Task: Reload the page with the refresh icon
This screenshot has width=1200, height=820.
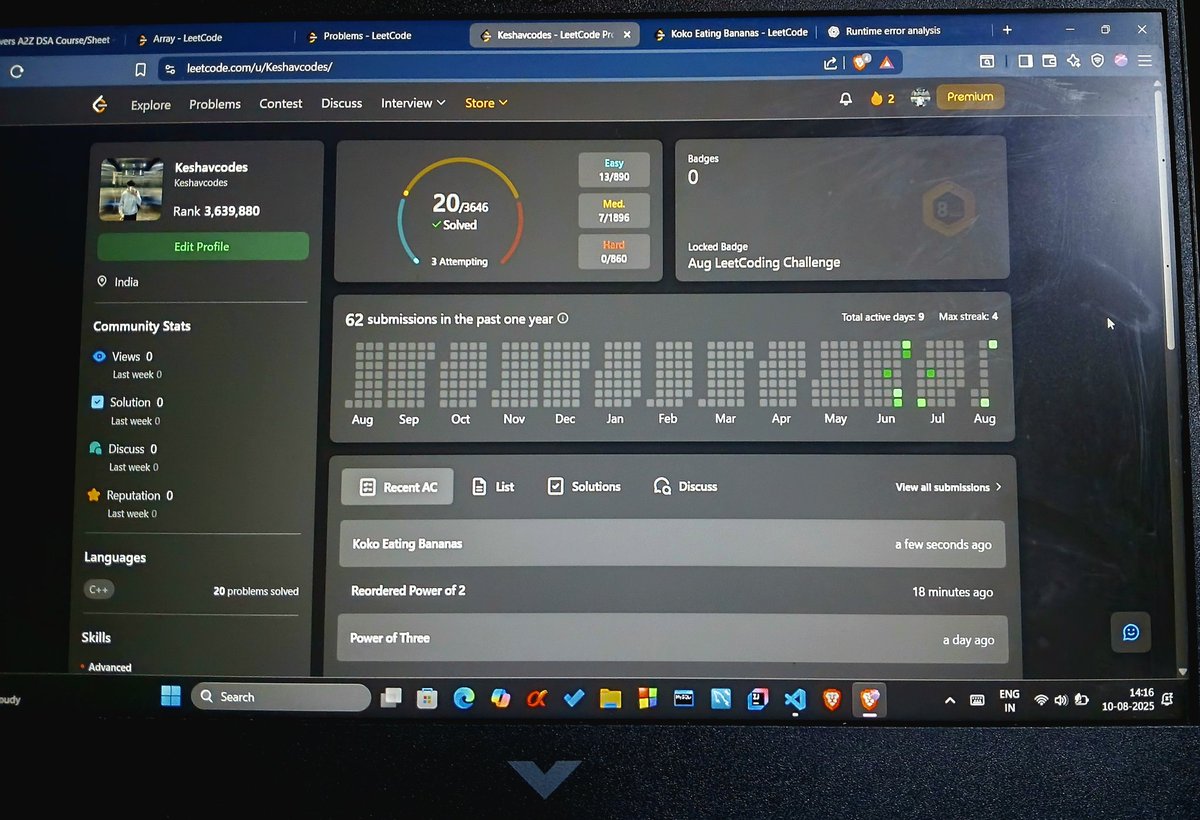Action: point(16,71)
